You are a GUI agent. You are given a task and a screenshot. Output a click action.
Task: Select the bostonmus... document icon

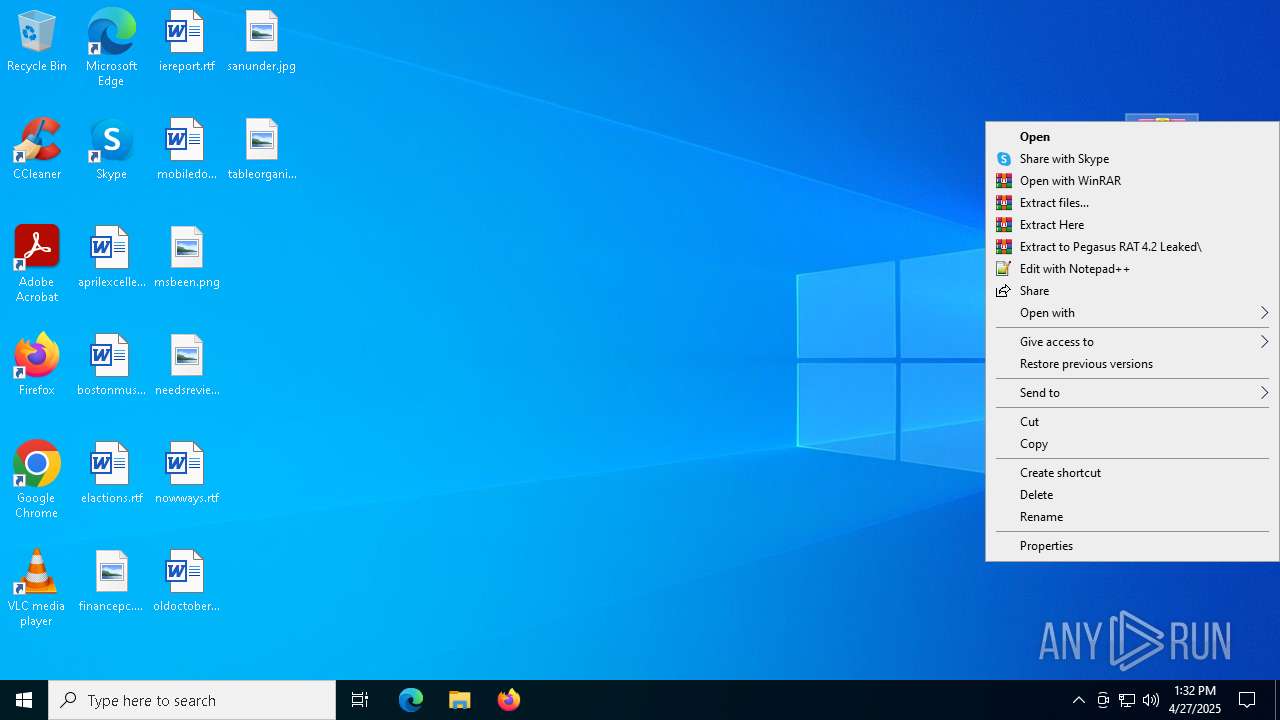tap(111, 366)
